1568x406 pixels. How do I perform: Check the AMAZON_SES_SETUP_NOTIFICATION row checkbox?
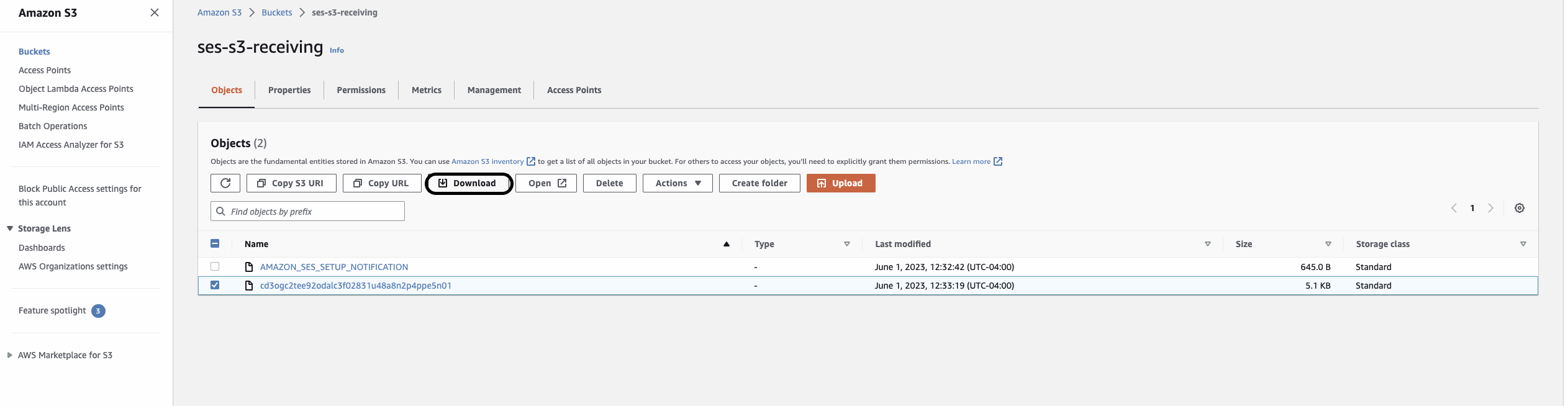(215, 266)
